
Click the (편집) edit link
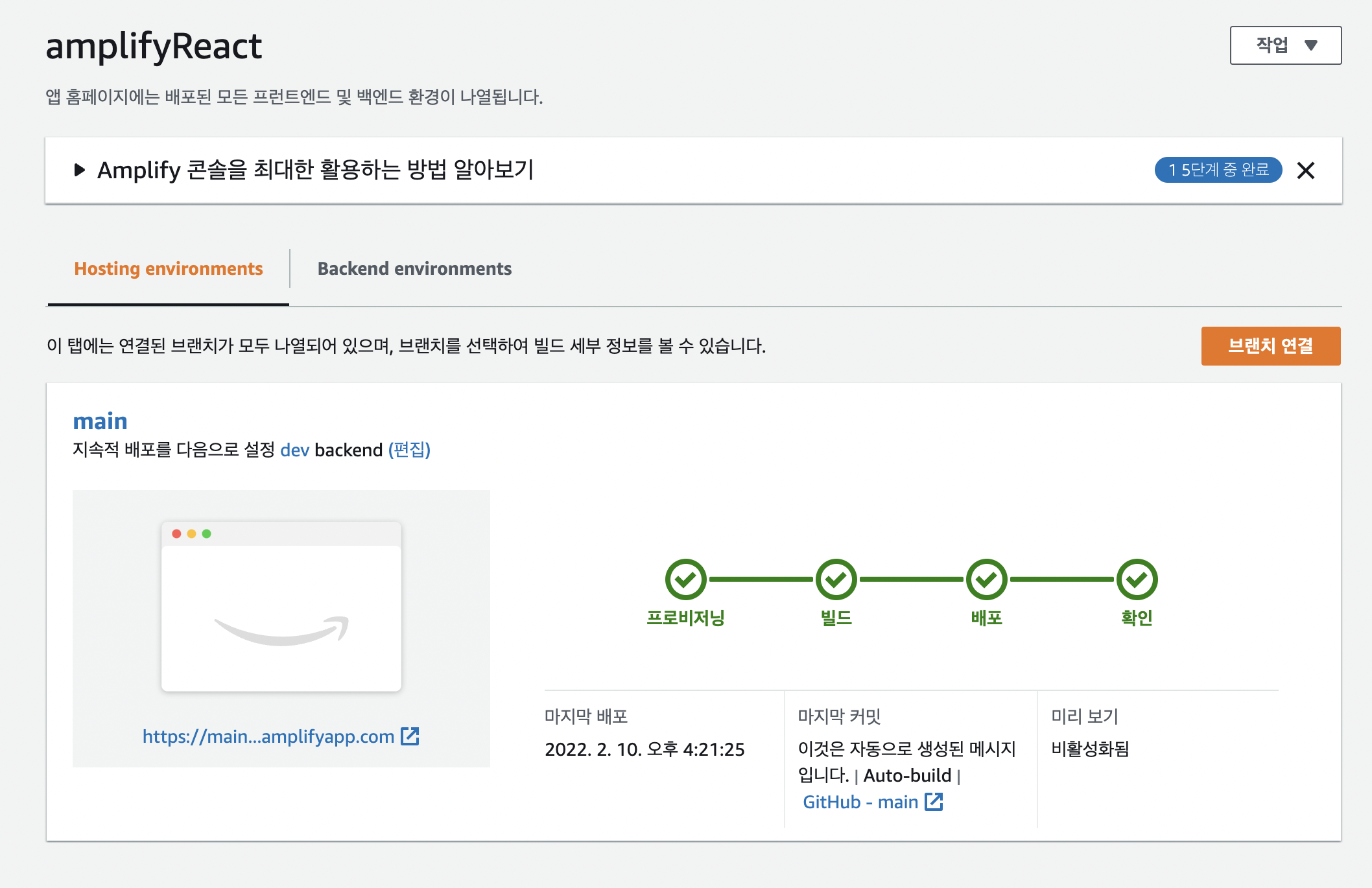tap(409, 450)
